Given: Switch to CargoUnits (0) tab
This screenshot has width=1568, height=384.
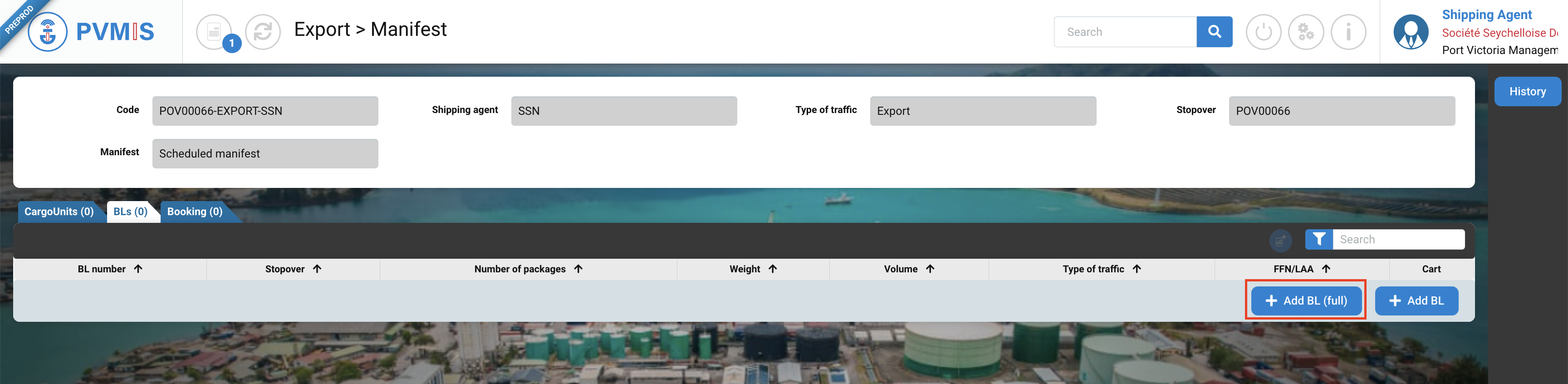Looking at the screenshot, I should coord(59,212).
